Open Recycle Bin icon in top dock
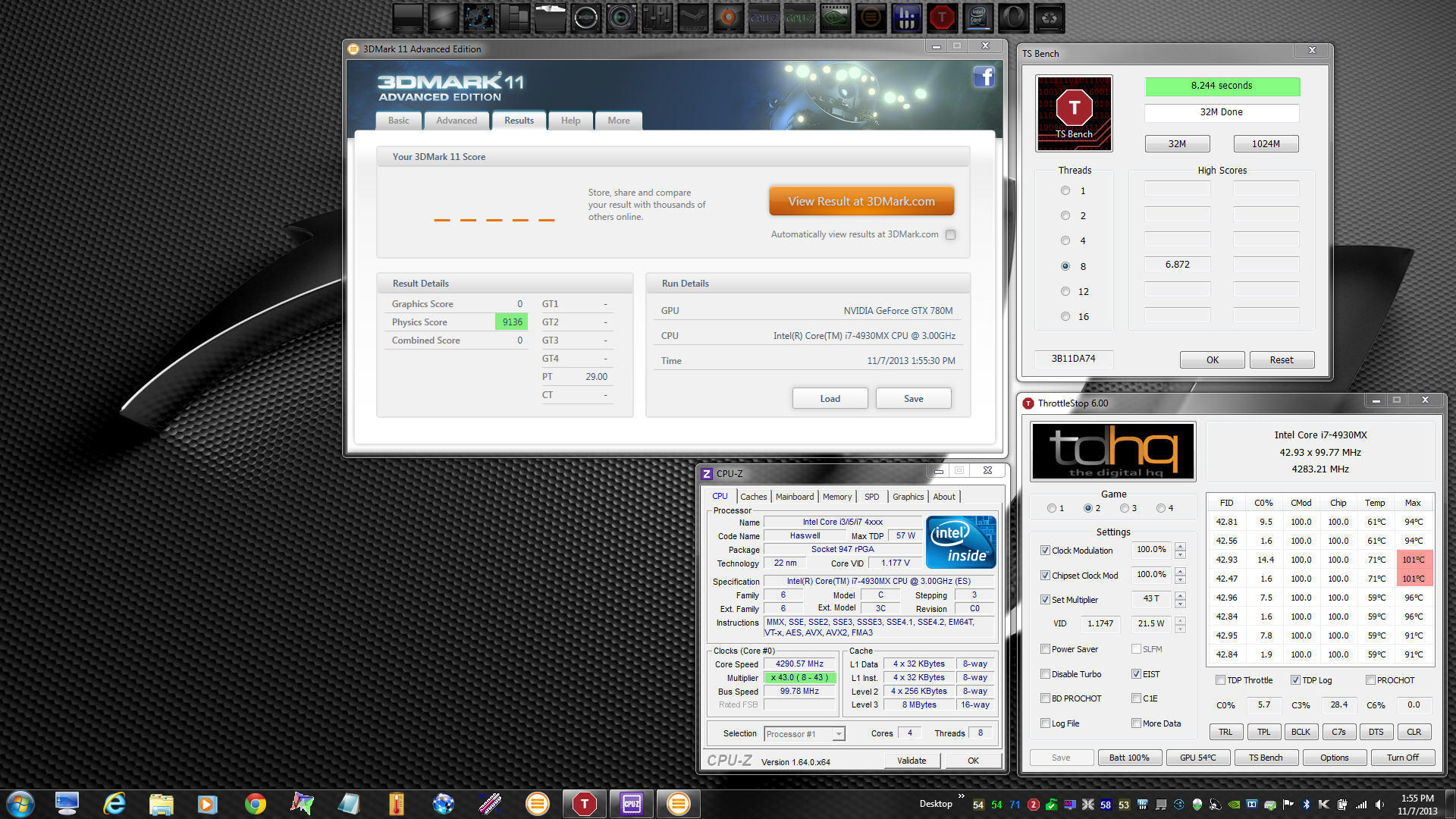This screenshot has height=819, width=1456. click(x=1050, y=17)
